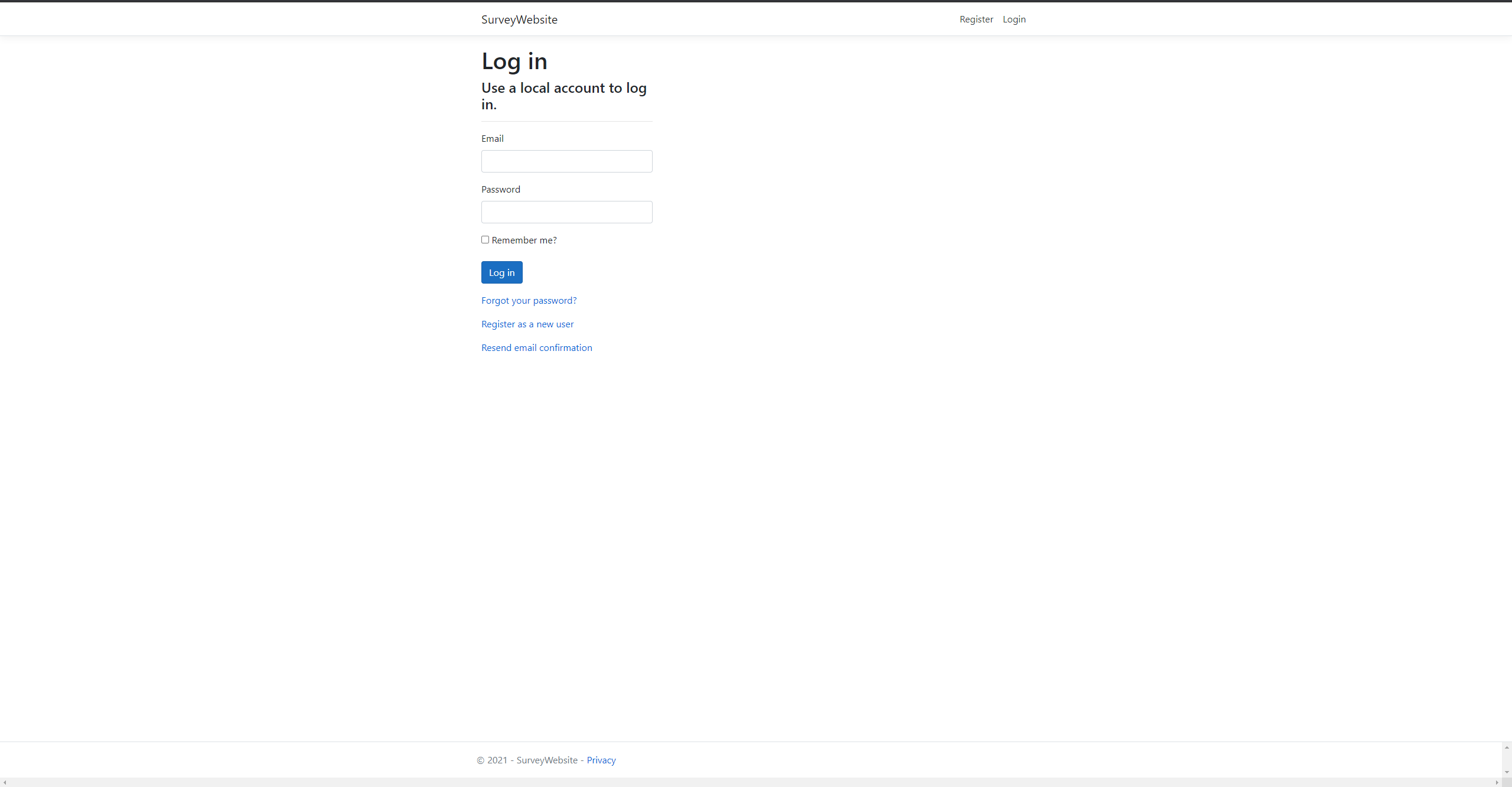Image resolution: width=1512 pixels, height=787 pixels.
Task: Click the Remember me label text
Action: coord(524,240)
